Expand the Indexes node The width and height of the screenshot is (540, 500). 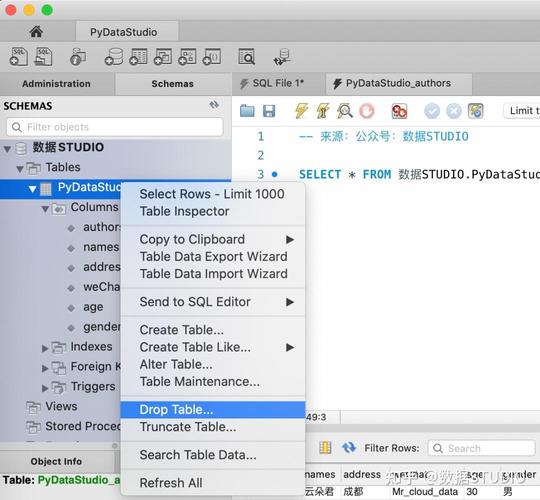click(x=45, y=348)
